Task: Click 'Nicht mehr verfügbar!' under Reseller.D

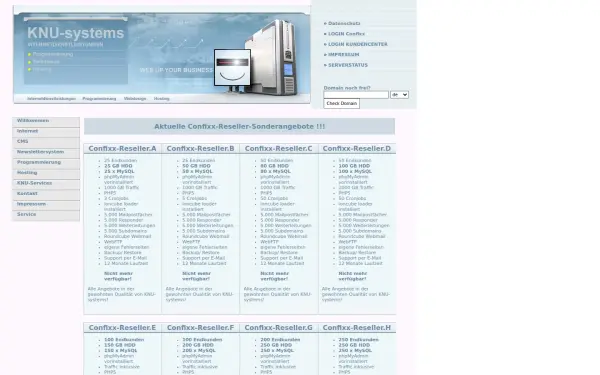Action: (x=352, y=276)
